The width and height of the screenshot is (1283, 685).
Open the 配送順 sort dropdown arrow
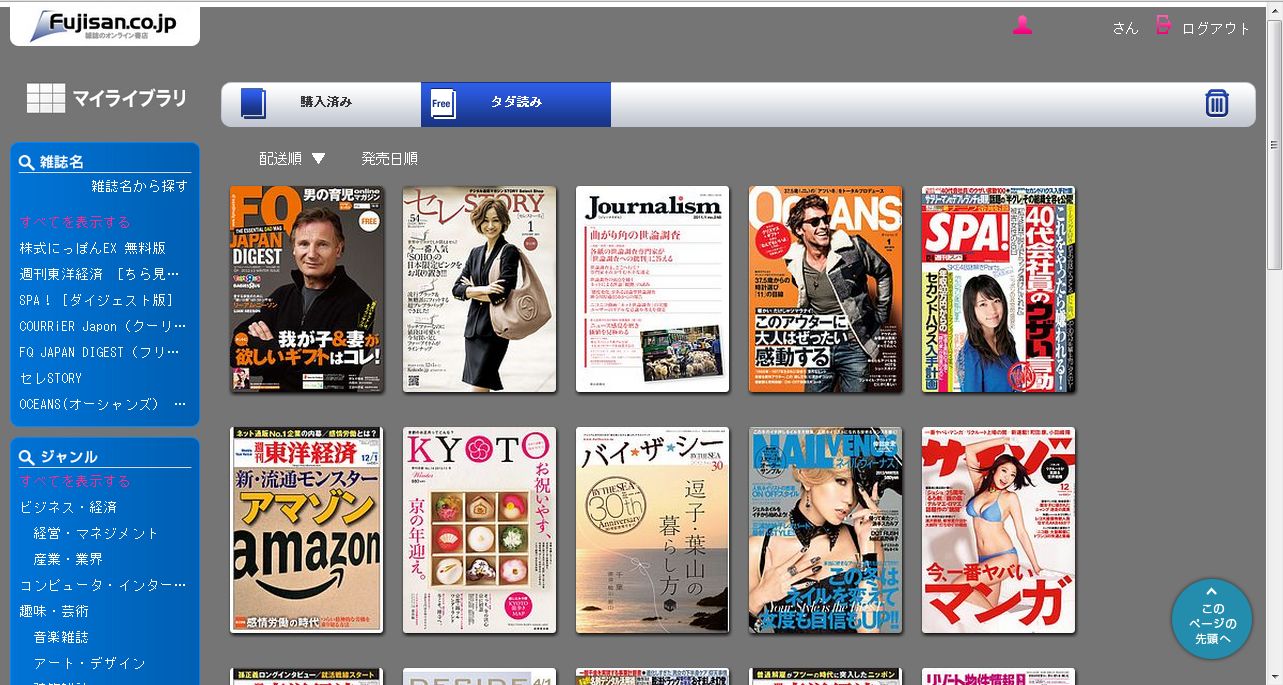tap(318, 158)
